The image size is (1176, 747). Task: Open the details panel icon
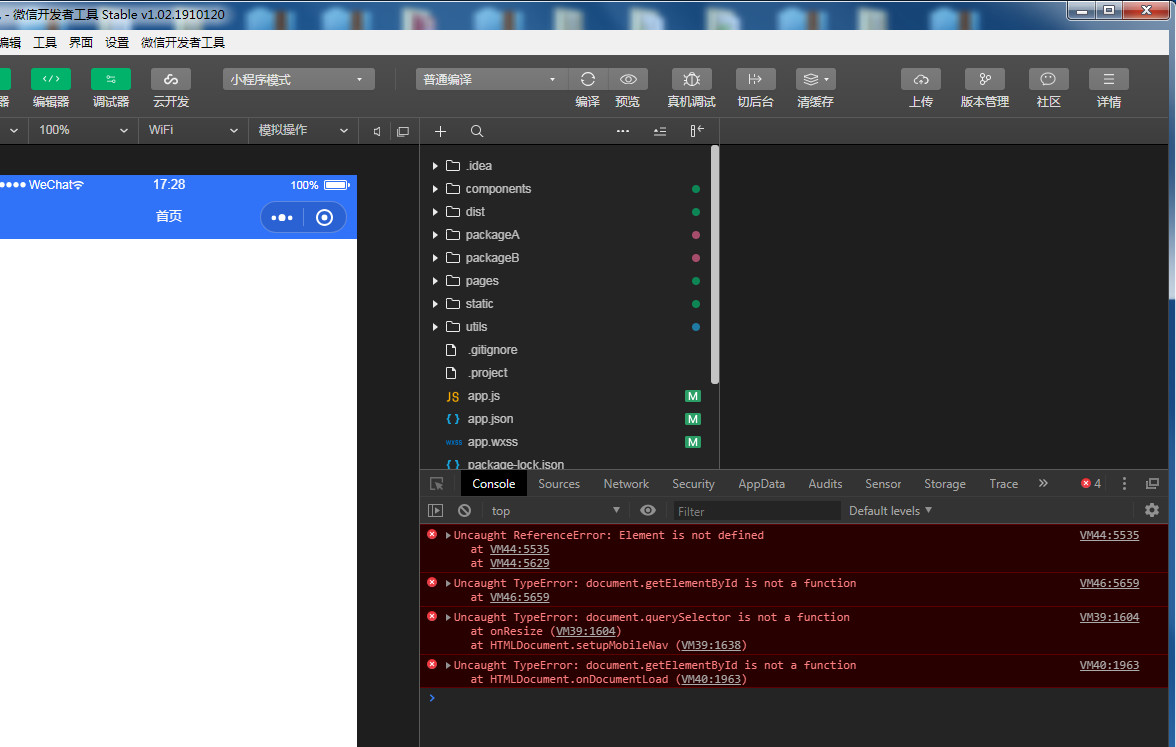coord(1108,79)
